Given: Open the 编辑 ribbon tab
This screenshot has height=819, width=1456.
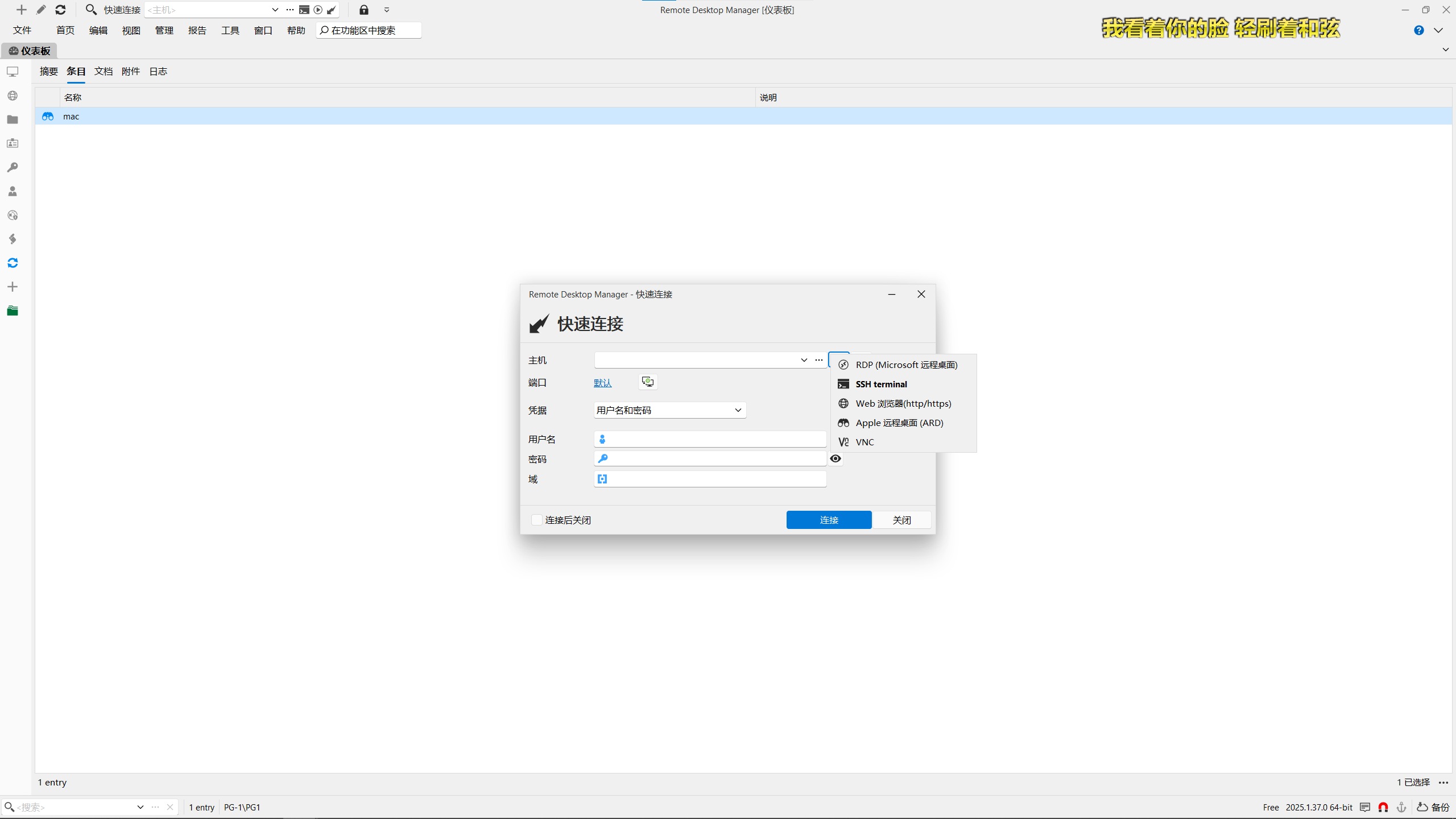Looking at the screenshot, I should 98,30.
